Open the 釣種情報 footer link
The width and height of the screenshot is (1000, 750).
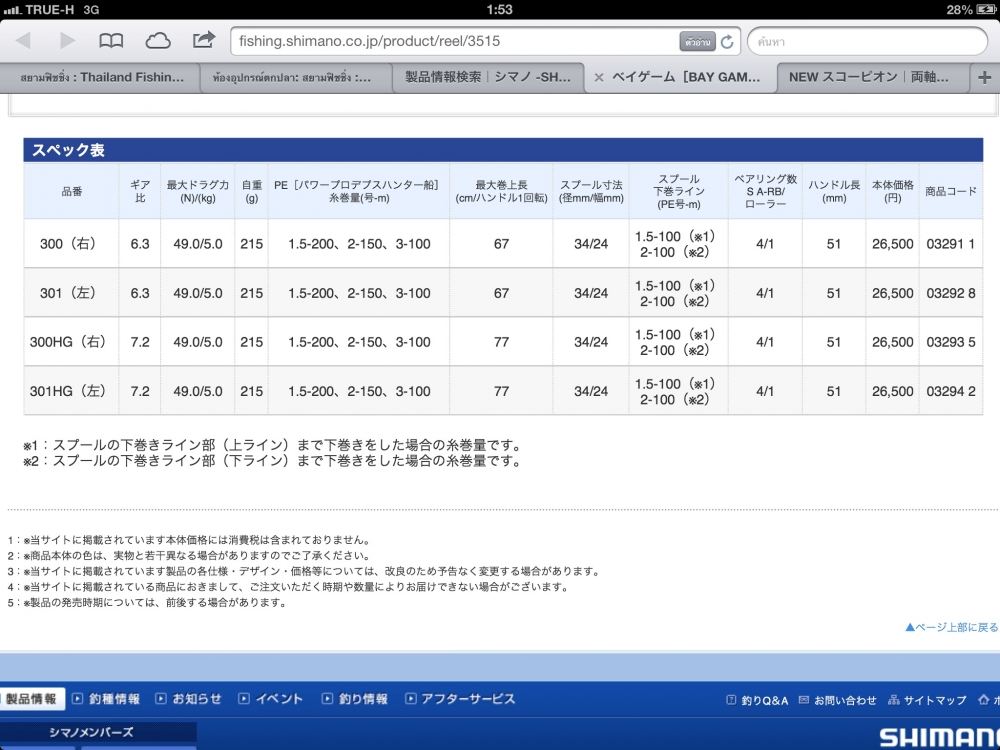(x=107, y=699)
